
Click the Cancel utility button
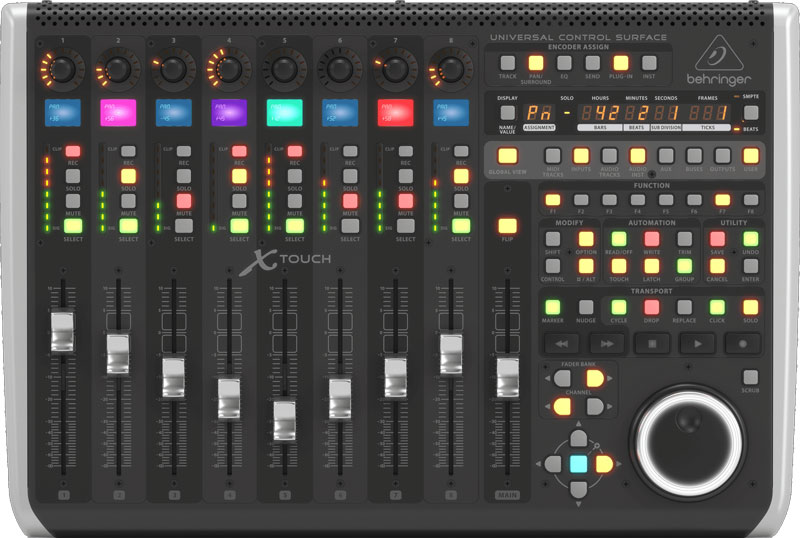(717, 266)
